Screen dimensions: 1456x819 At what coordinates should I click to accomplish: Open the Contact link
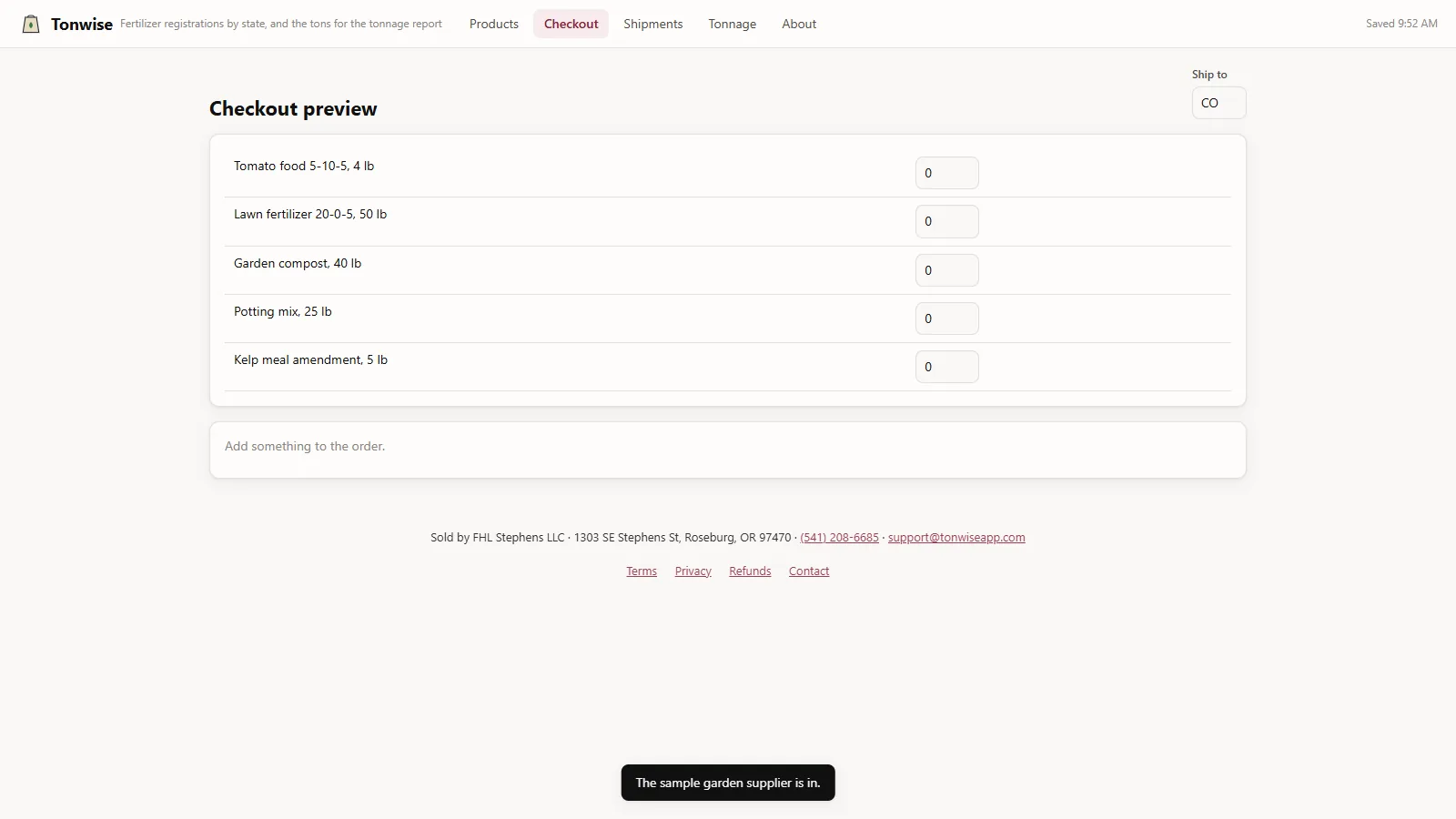click(x=809, y=571)
